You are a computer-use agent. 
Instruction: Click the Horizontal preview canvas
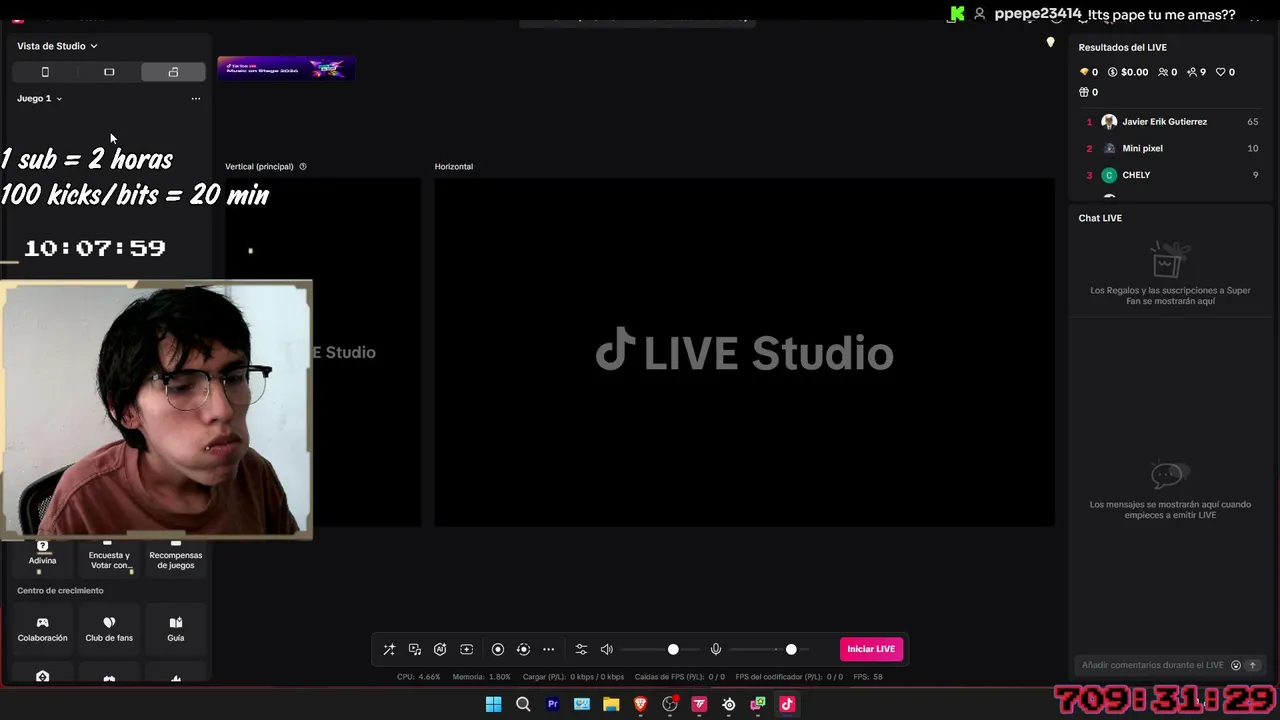[x=744, y=352]
